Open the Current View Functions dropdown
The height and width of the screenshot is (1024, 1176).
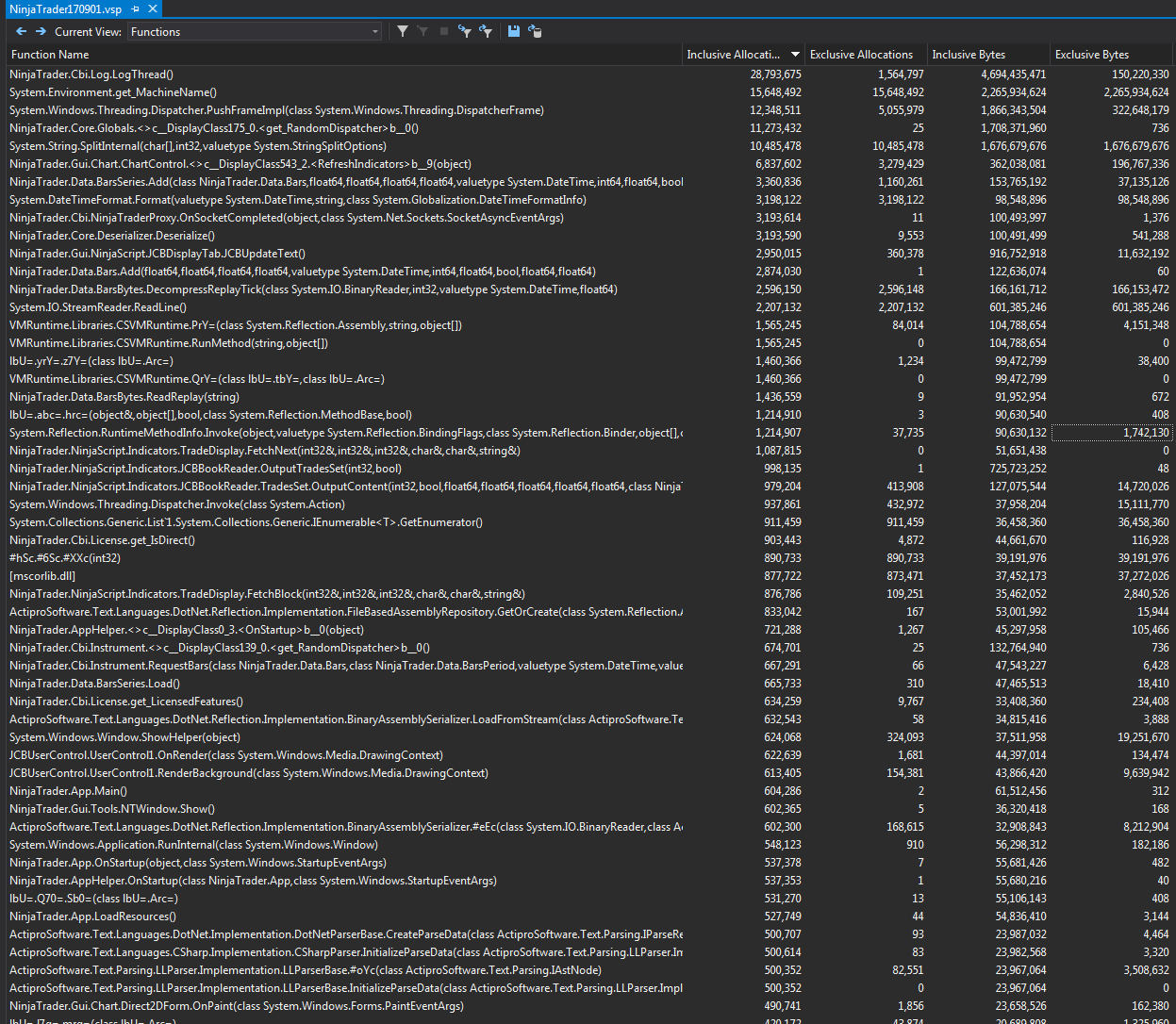pos(255,31)
